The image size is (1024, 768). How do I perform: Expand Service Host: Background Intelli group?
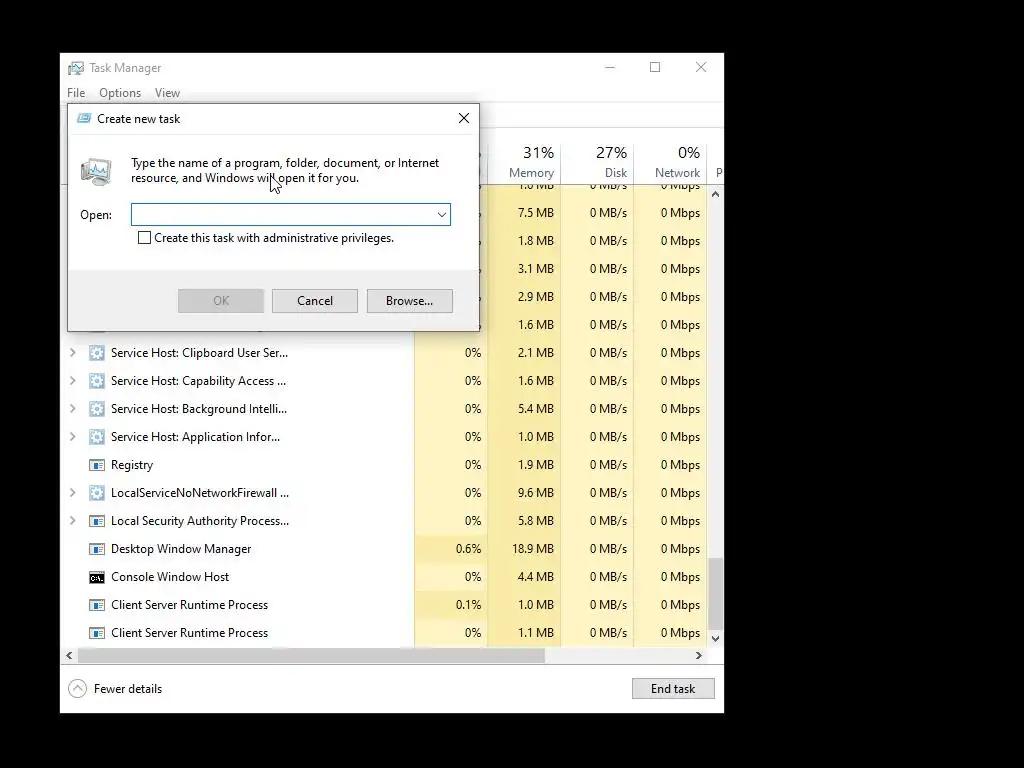[72, 409]
